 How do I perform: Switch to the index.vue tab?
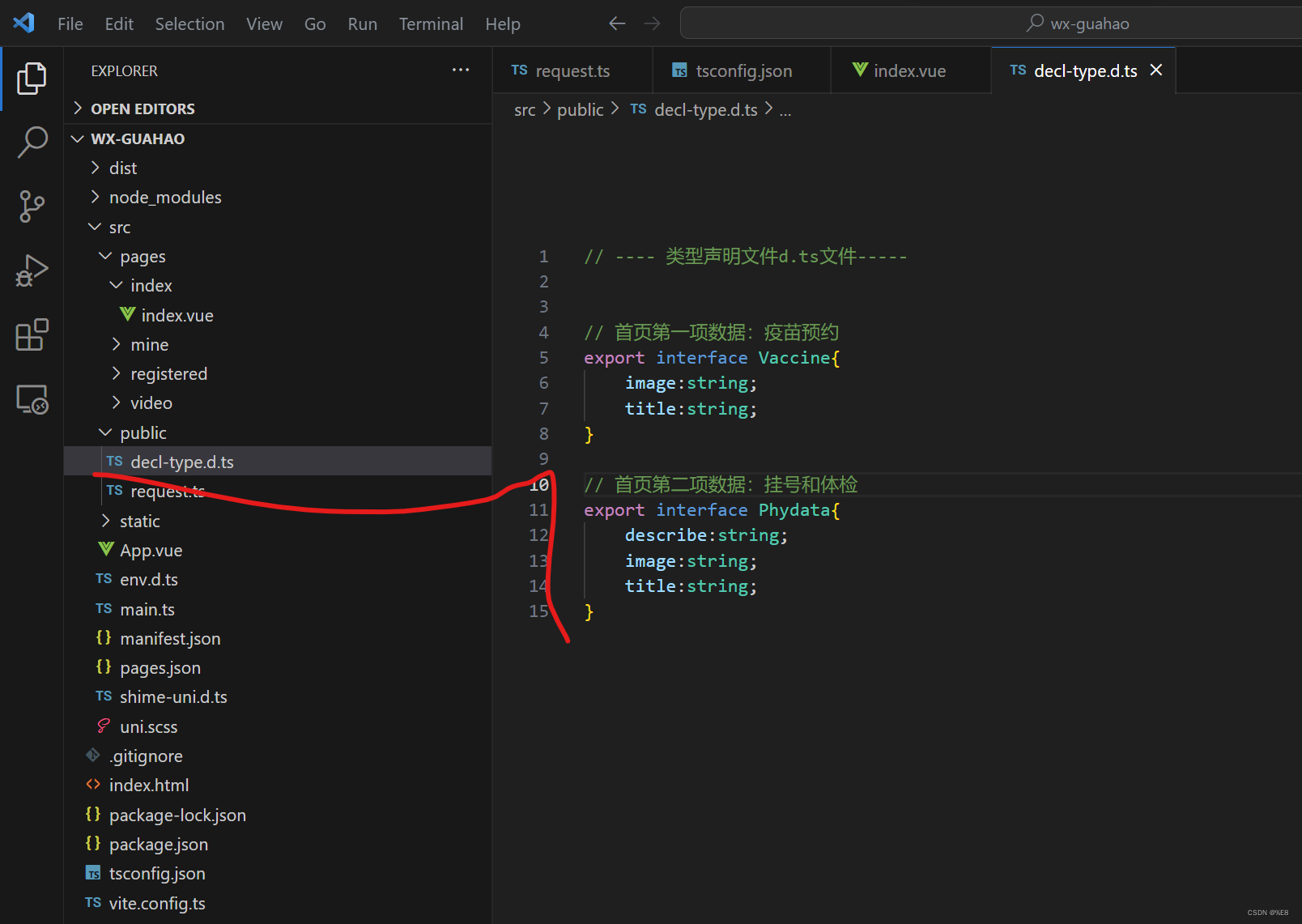click(910, 70)
